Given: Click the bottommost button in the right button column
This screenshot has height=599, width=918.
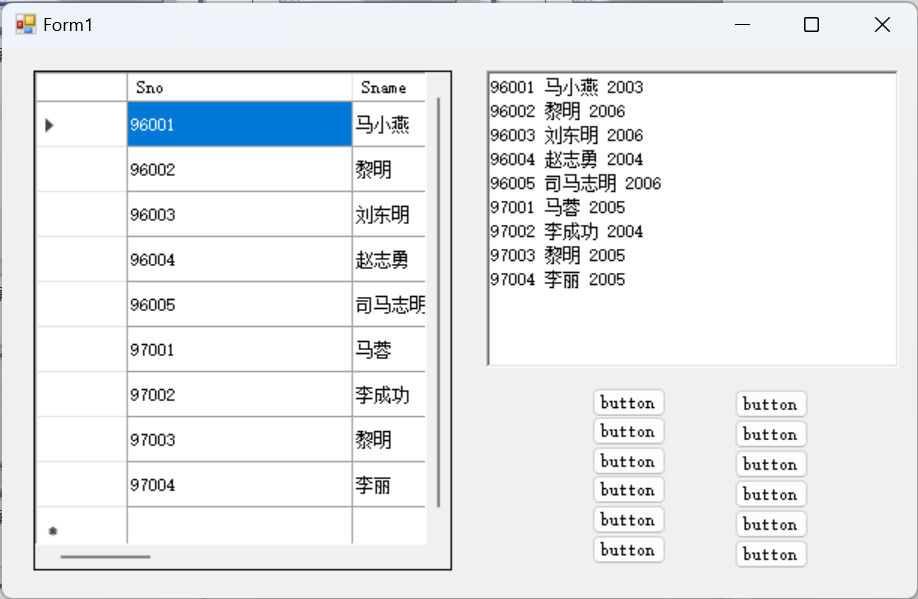Looking at the screenshot, I should pyautogui.click(x=771, y=554).
